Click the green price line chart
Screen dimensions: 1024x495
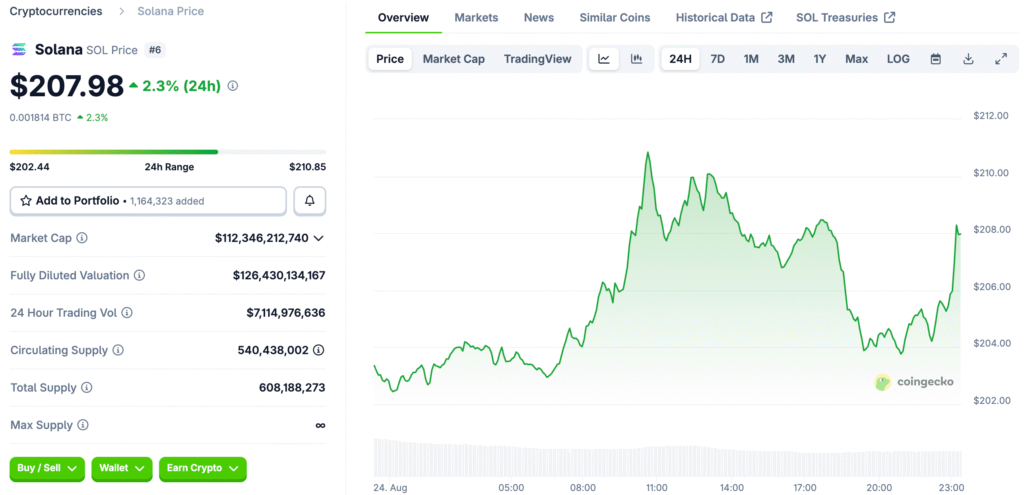667,274
